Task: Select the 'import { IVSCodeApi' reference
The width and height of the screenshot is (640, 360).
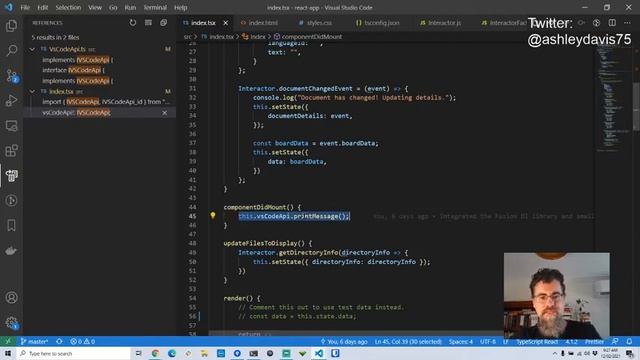Action: tap(106, 102)
